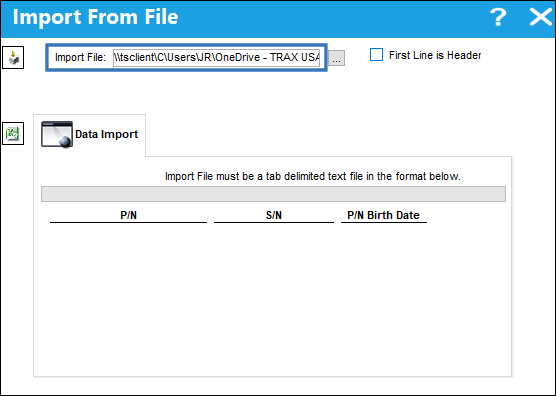Click the Import File label
The image size is (556, 396).
point(80,57)
